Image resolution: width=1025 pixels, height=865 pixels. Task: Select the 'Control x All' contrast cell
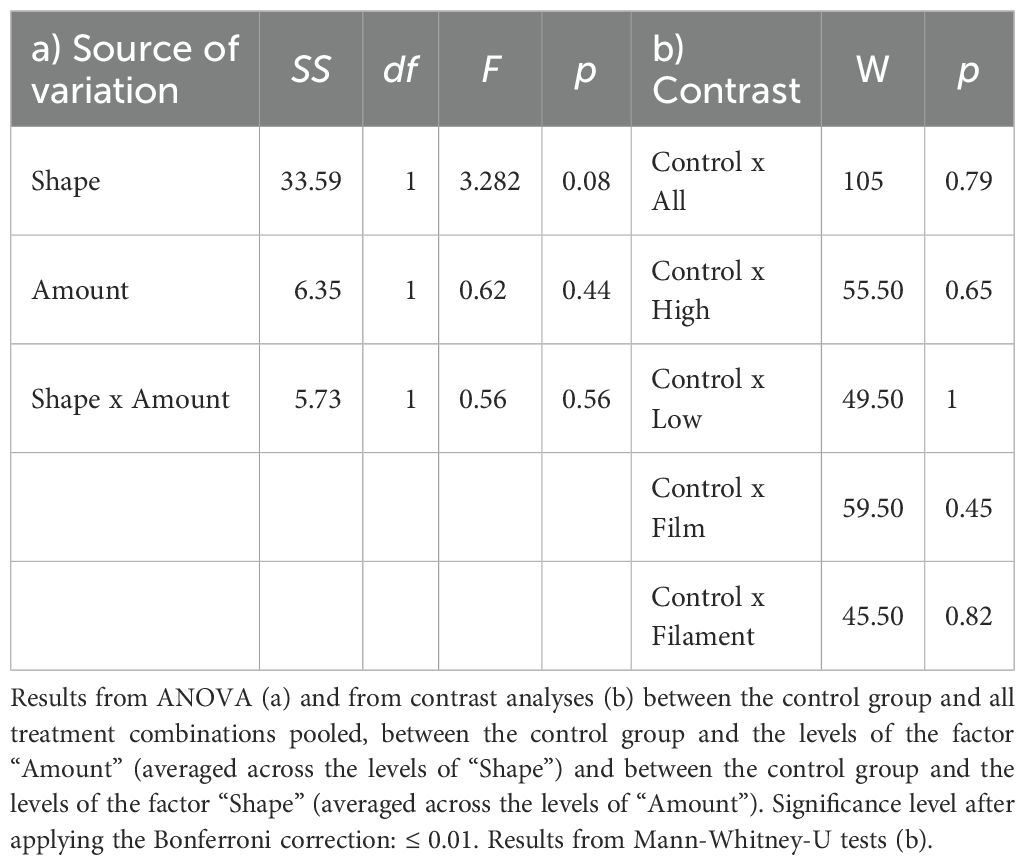[708, 181]
